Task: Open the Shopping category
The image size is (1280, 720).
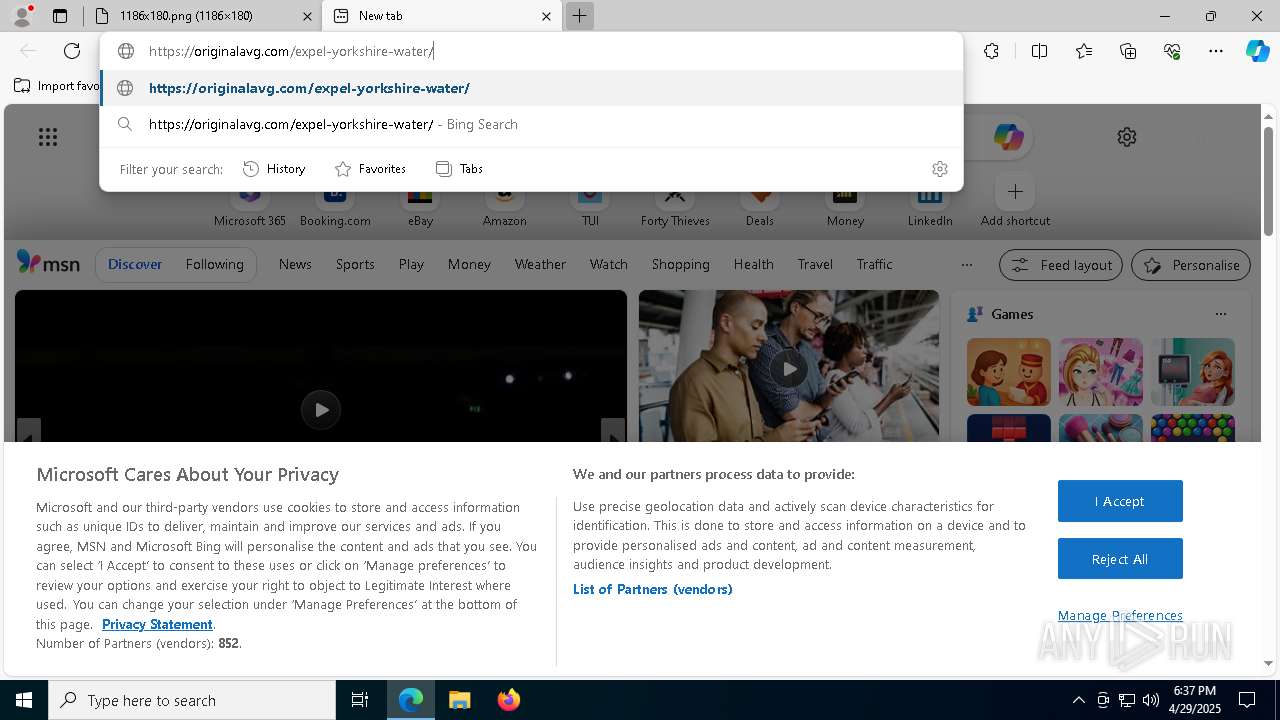Action: 680,264
